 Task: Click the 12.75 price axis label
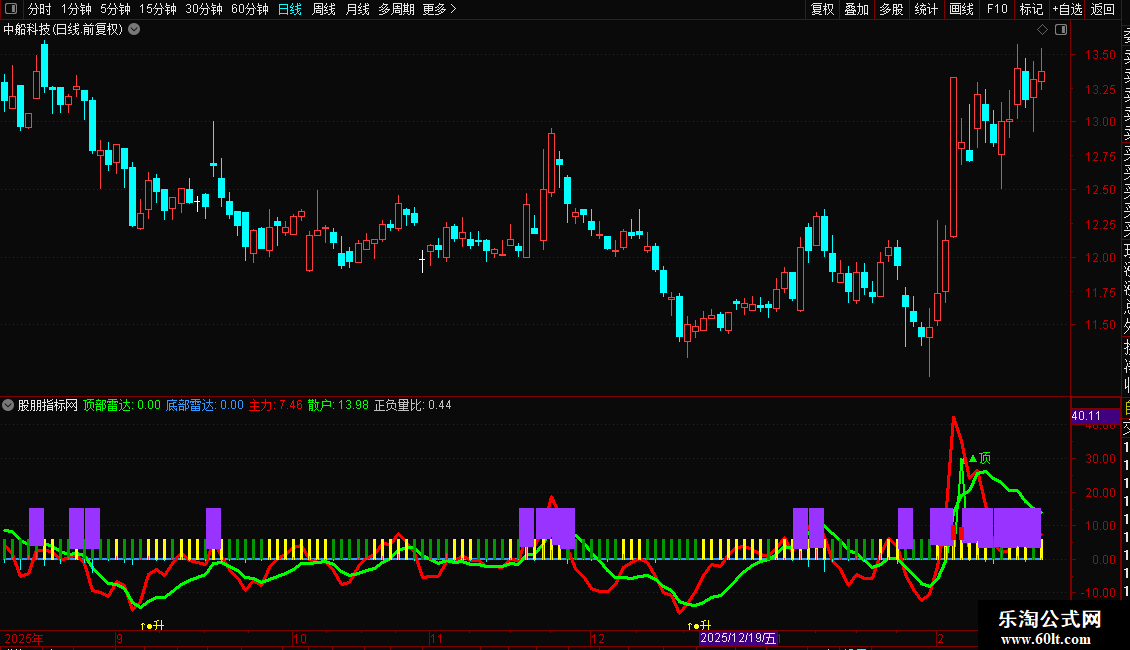pyautogui.click(x=1100, y=157)
